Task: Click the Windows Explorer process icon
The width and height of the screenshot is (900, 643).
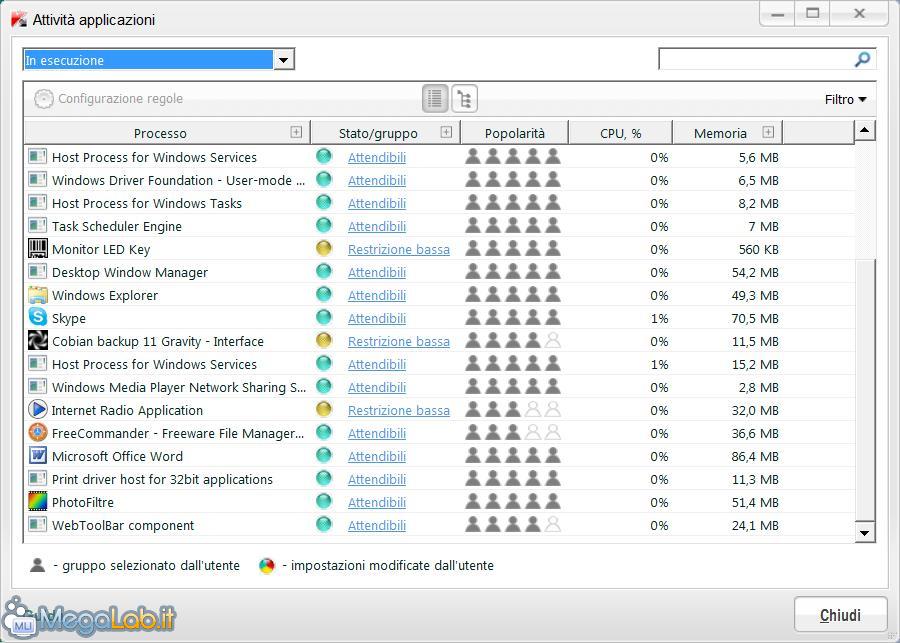Action: pyautogui.click(x=38, y=295)
